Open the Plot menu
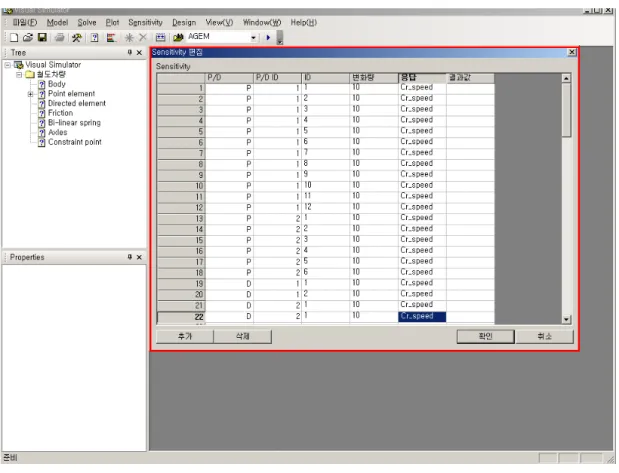The image size is (619, 473). click(112, 23)
